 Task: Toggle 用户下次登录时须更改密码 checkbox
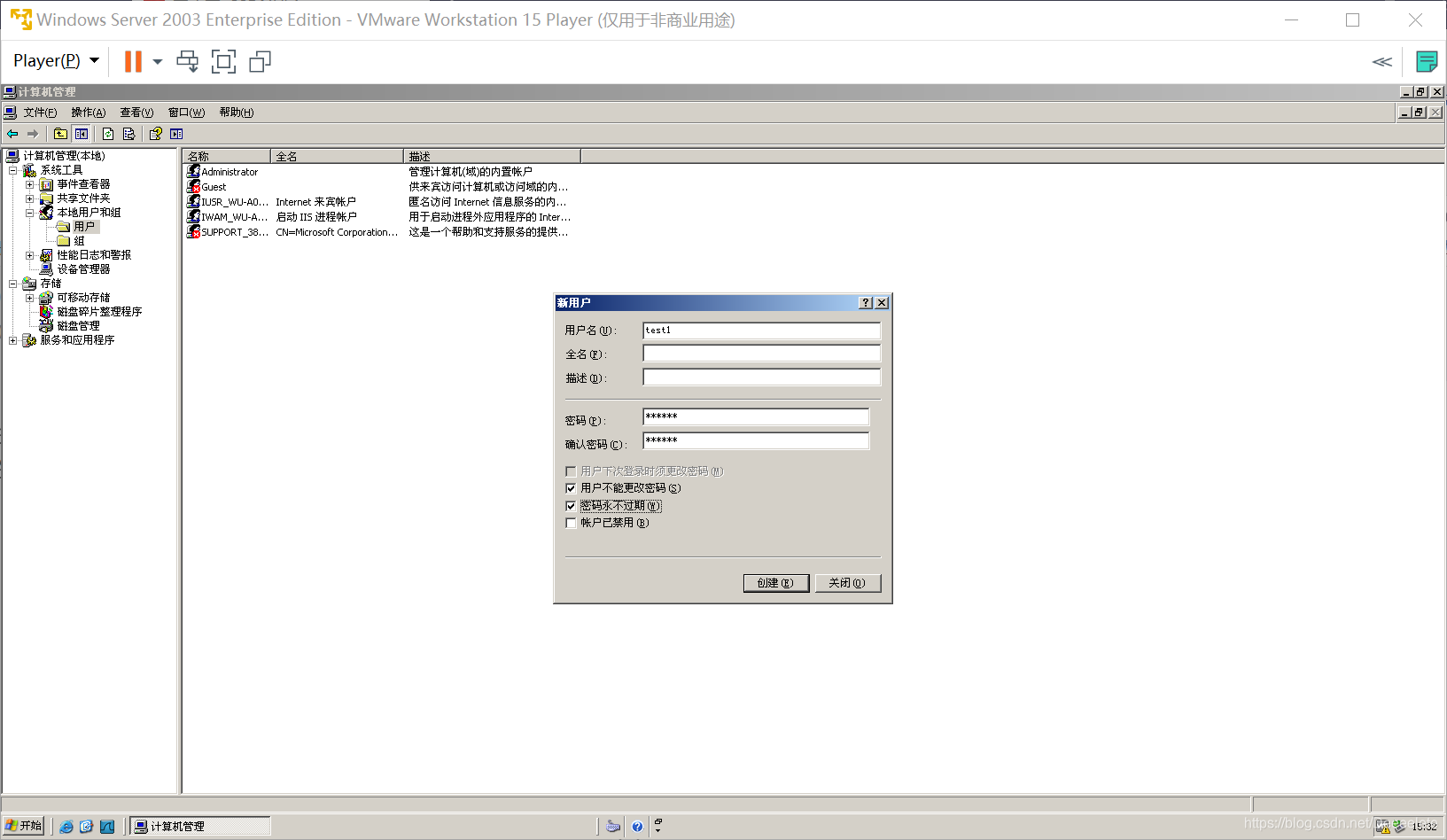(571, 471)
